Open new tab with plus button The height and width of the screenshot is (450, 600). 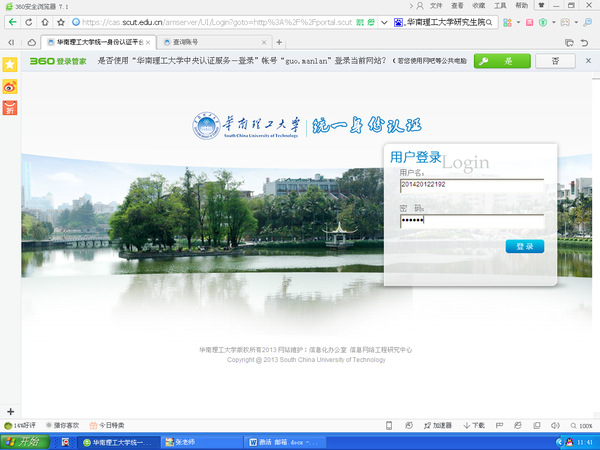(x=279, y=42)
